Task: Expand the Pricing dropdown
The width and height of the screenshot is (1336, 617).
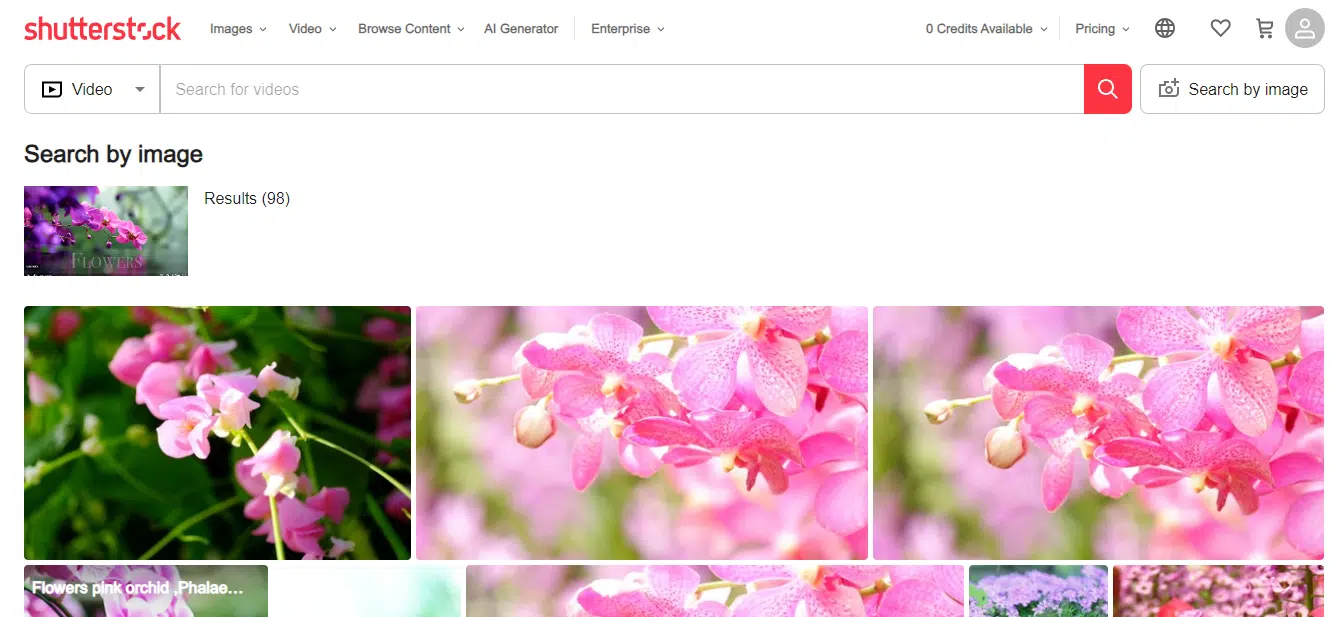Action: click(x=1102, y=29)
